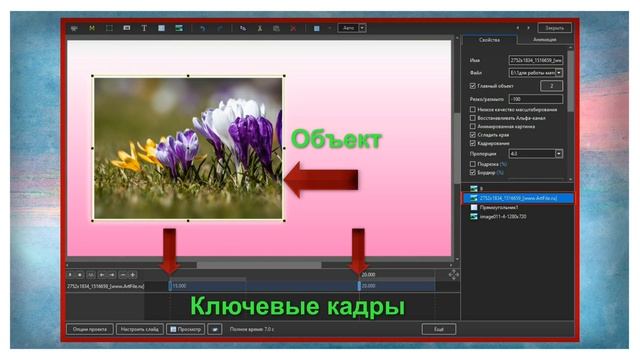Paste an object with the toolbar icon
This screenshot has width=640, height=360.
tap(276, 28)
